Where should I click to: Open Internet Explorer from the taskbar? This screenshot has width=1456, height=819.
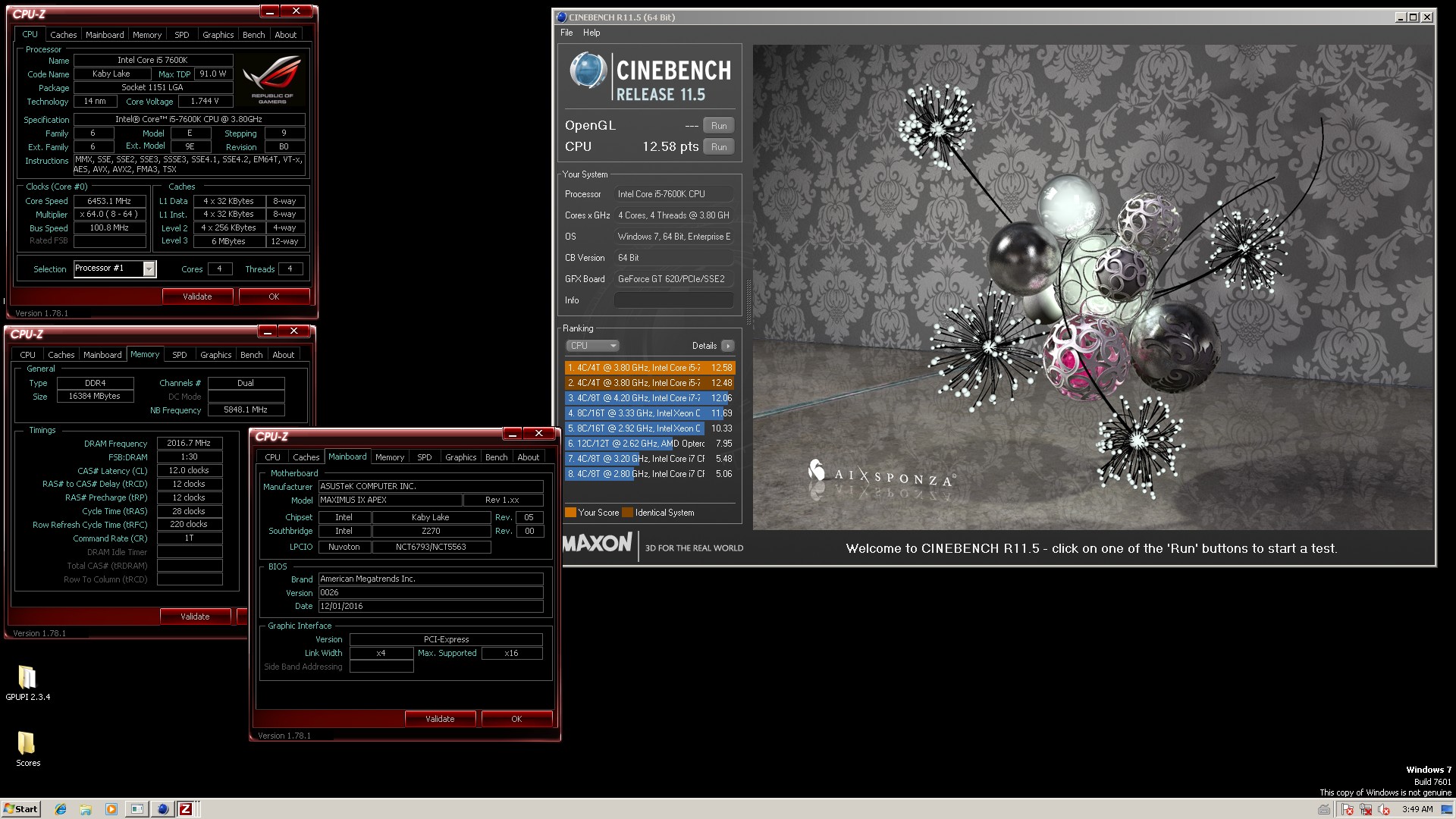[x=61, y=809]
